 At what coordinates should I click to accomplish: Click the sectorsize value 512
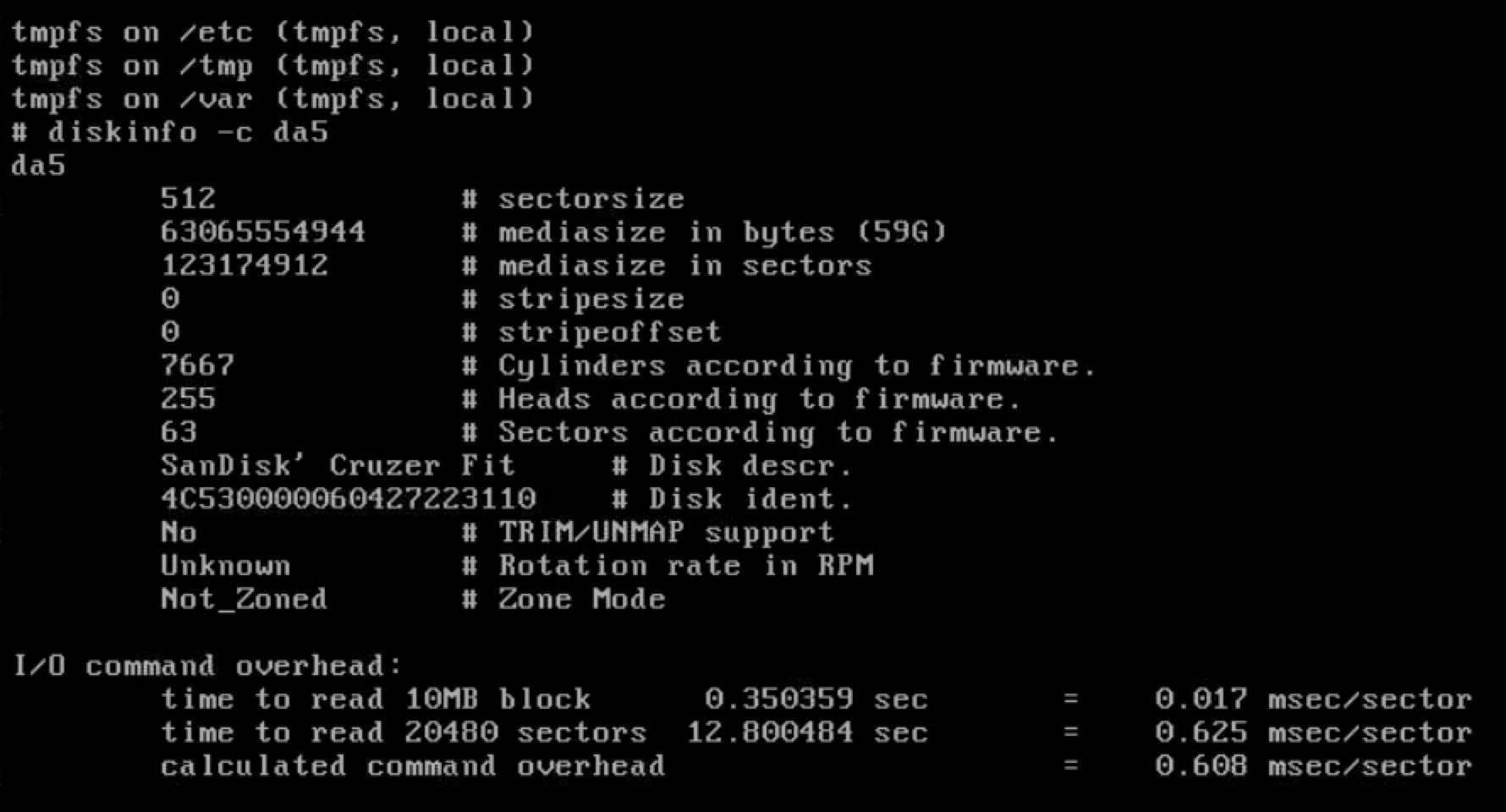pyautogui.click(x=188, y=199)
